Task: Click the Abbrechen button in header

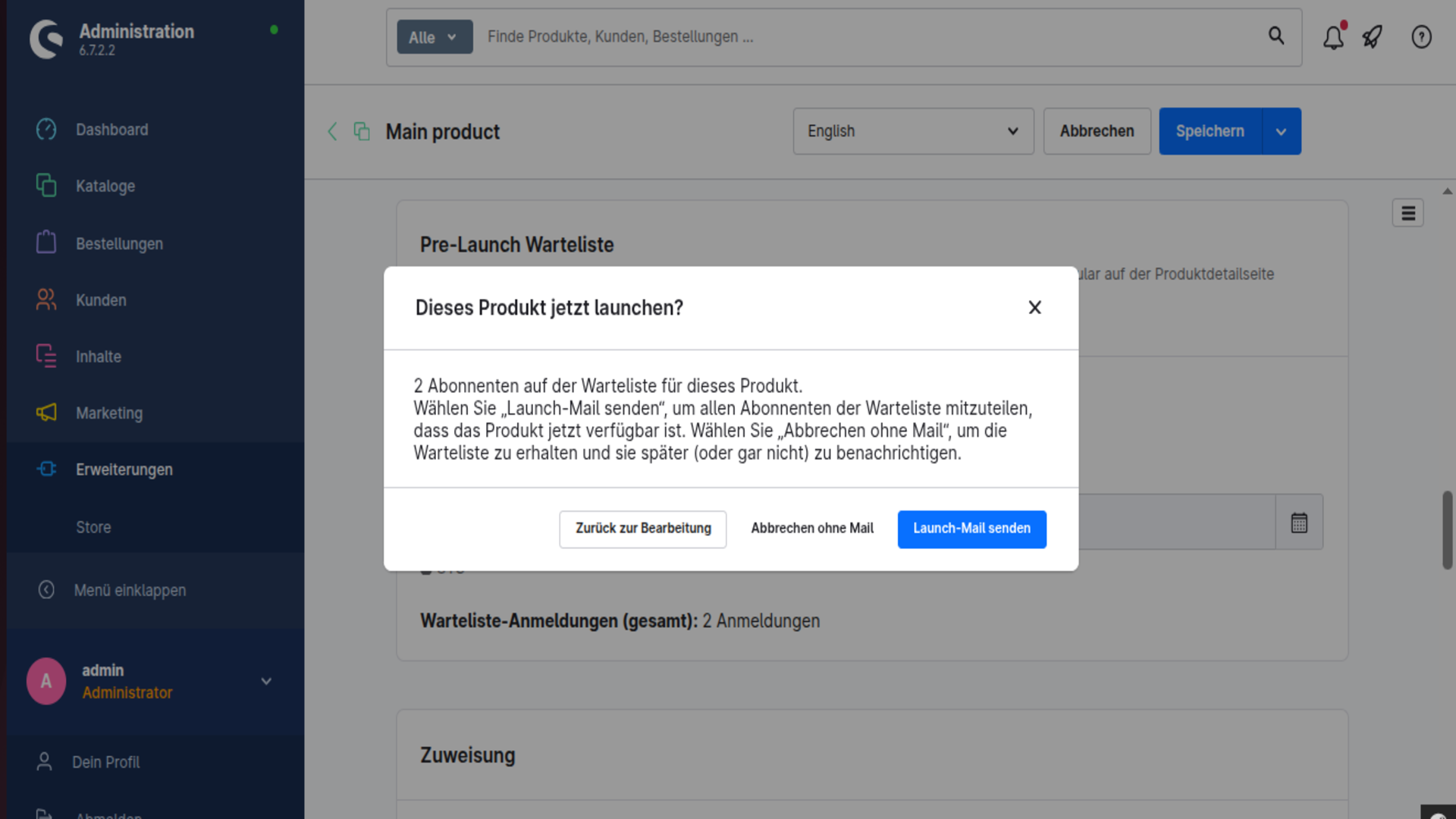Action: click(x=1097, y=131)
